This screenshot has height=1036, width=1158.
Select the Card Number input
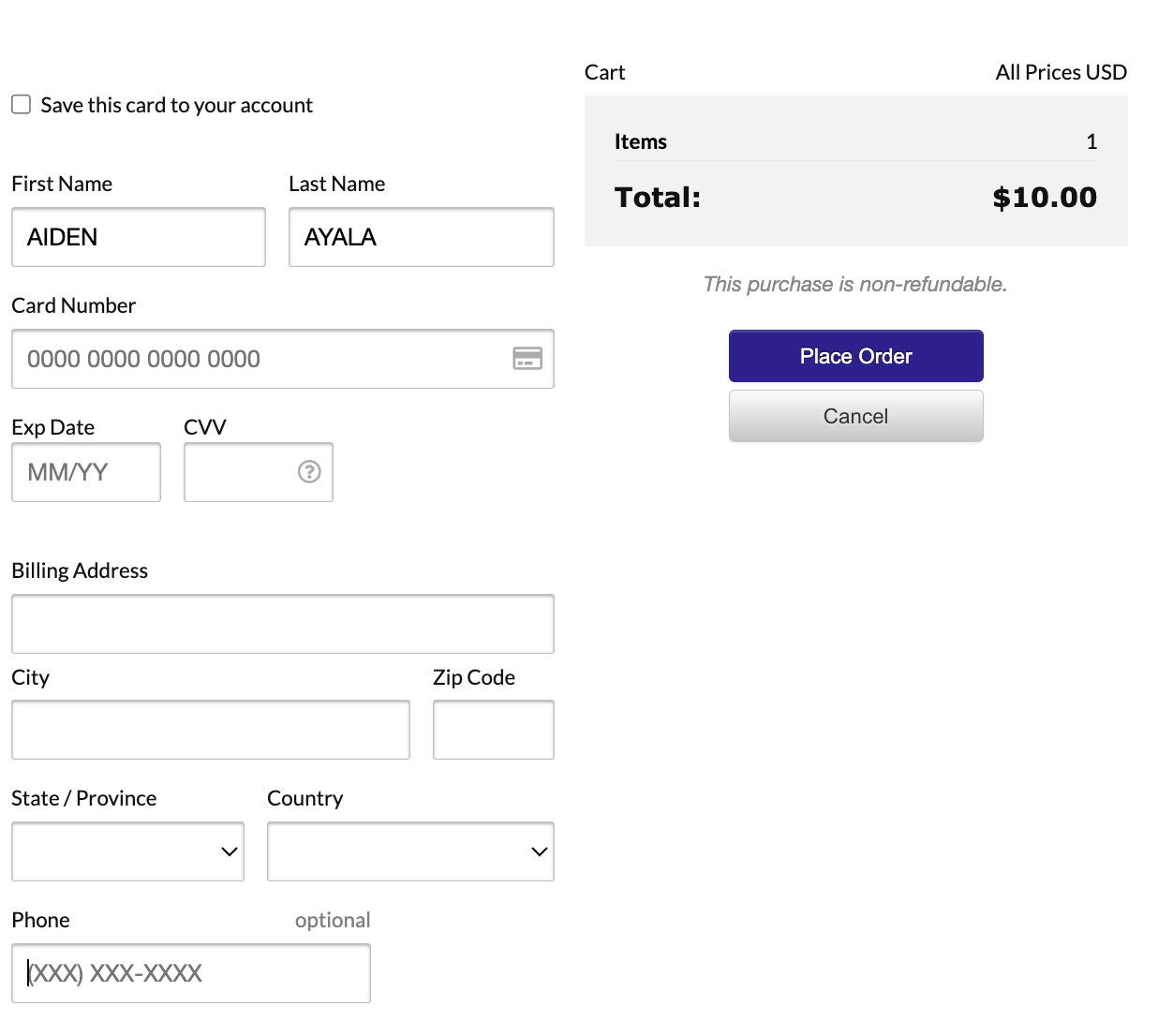262,359
